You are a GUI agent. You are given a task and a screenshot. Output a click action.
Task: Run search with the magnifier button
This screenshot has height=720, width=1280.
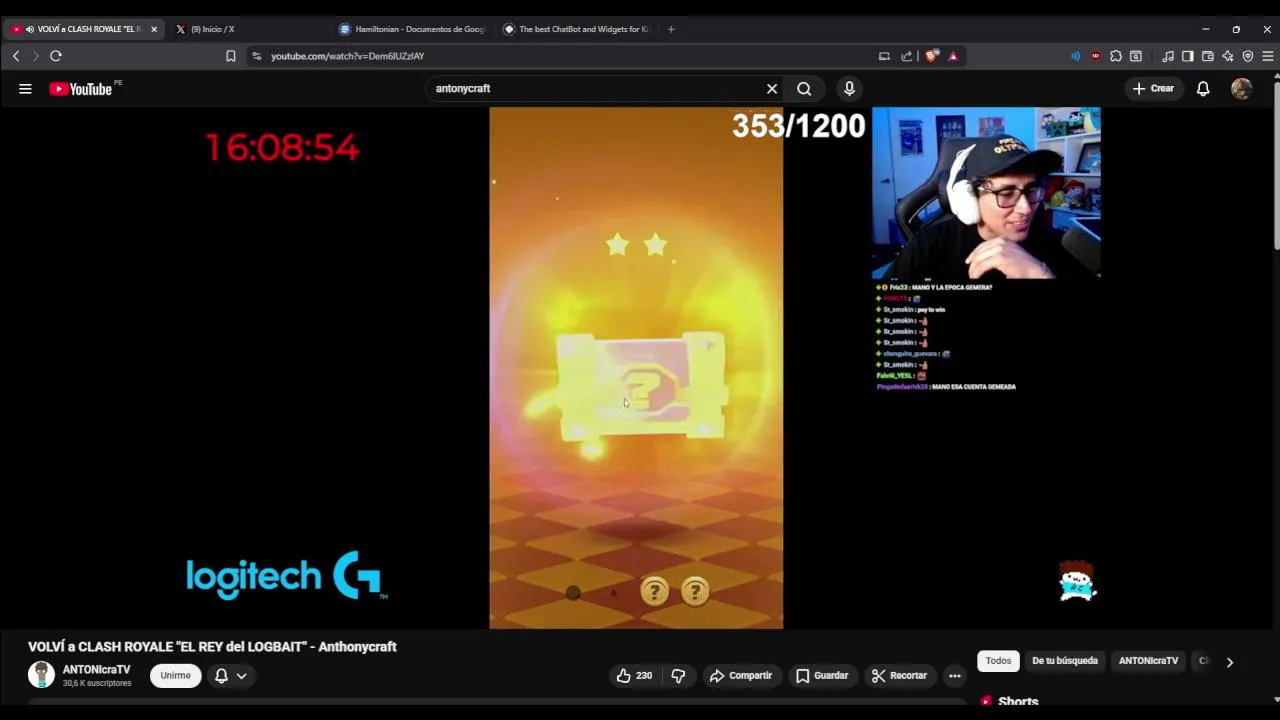804,89
